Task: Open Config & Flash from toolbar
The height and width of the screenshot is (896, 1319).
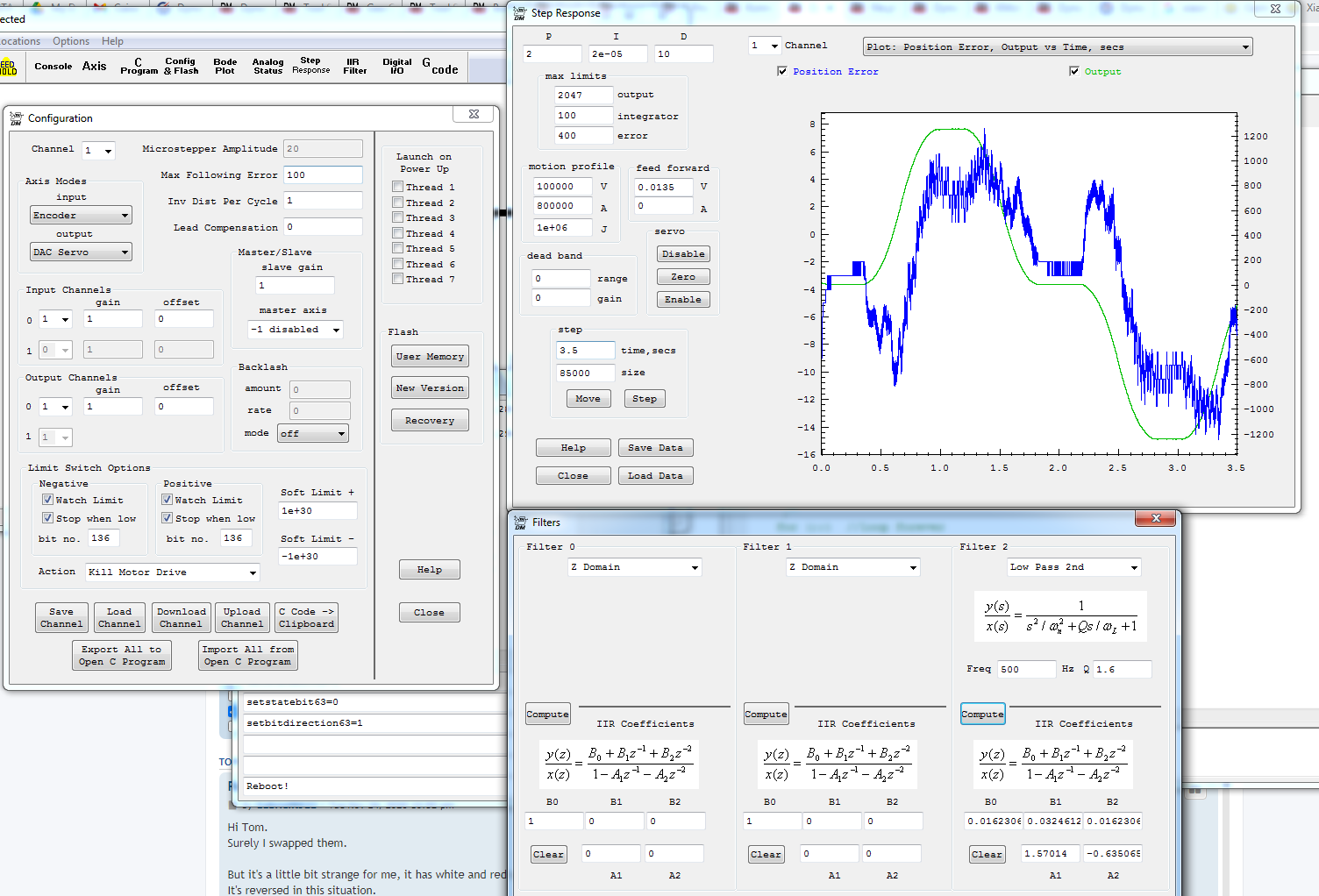Action: (181, 67)
